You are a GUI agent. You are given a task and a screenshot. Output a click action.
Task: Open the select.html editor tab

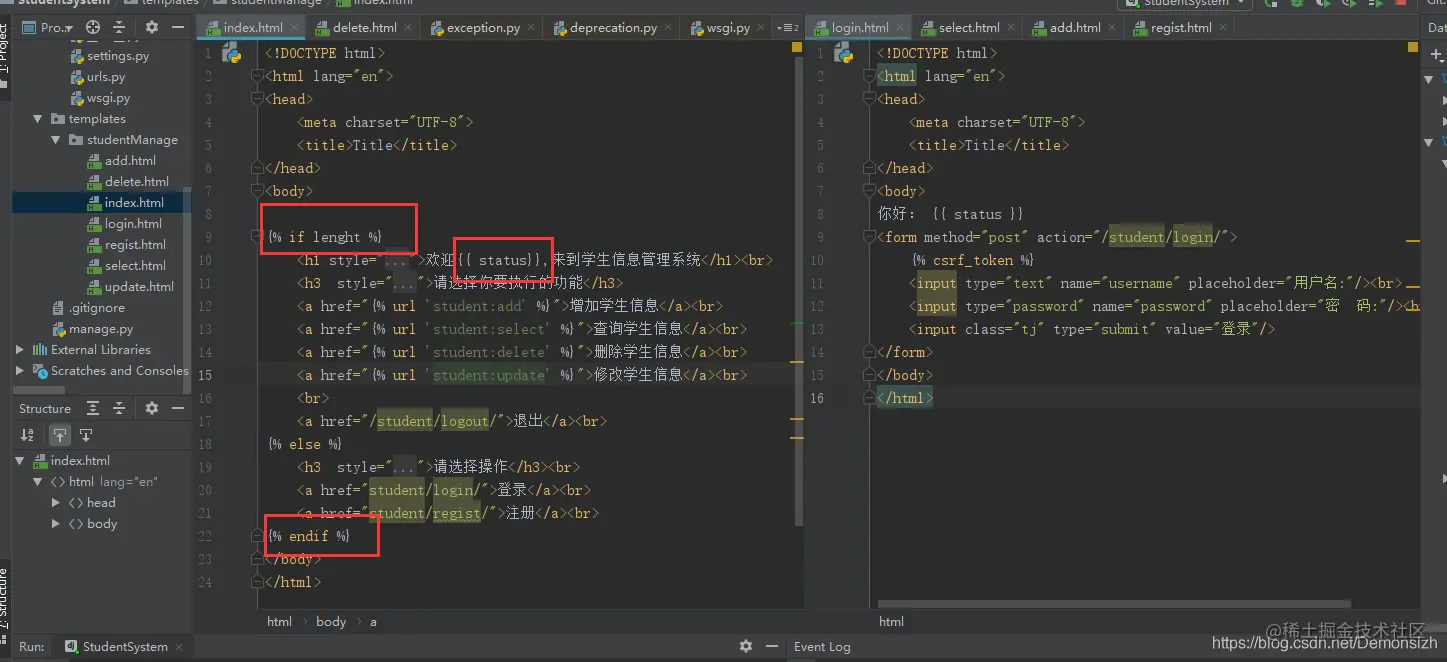968,28
